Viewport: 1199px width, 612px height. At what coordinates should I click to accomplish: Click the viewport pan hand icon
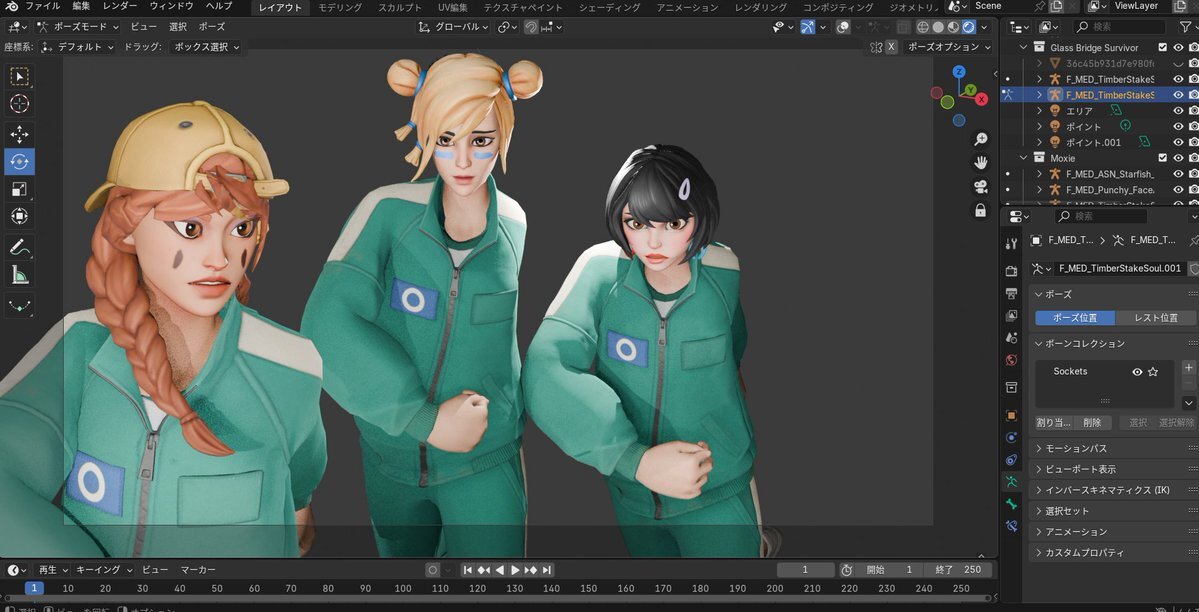[x=980, y=162]
